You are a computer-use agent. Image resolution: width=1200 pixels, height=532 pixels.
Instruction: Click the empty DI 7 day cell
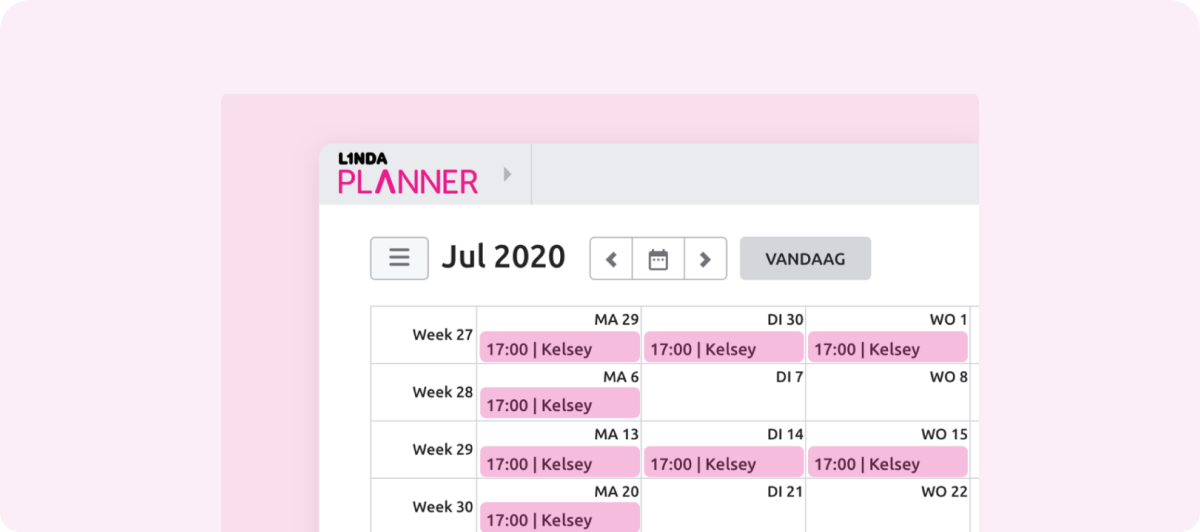(723, 400)
